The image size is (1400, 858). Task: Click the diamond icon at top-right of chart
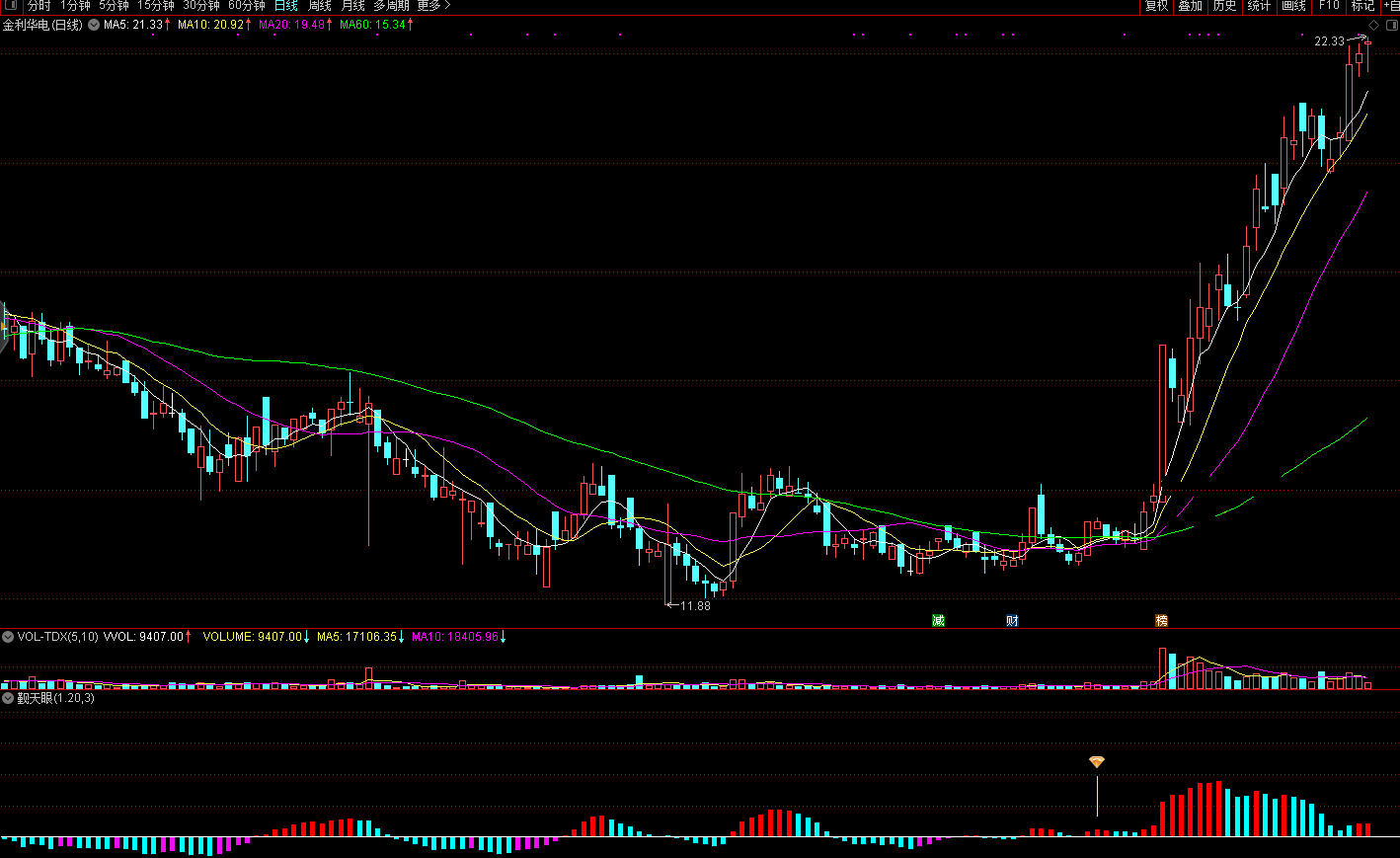pyautogui.click(x=1373, y=26)
